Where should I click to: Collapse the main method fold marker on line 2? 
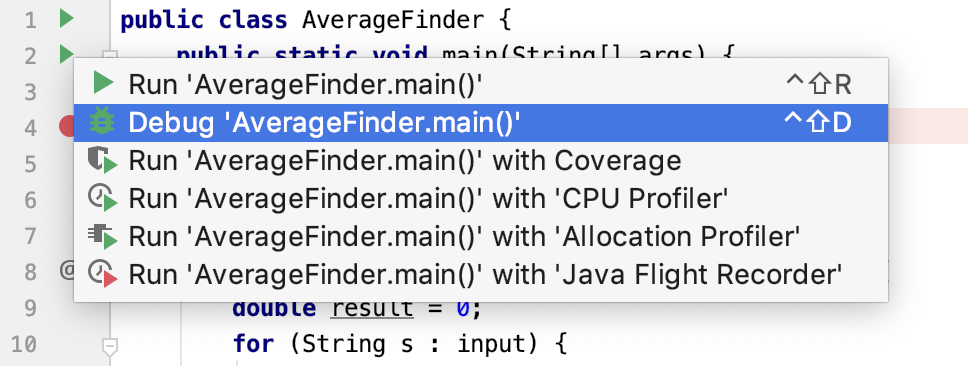(x=110, y=55)
